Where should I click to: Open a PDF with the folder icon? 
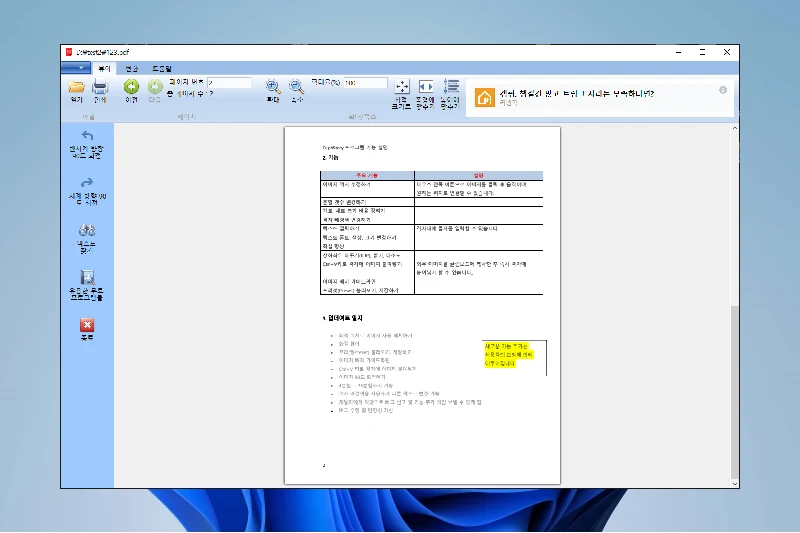point(77,91)
